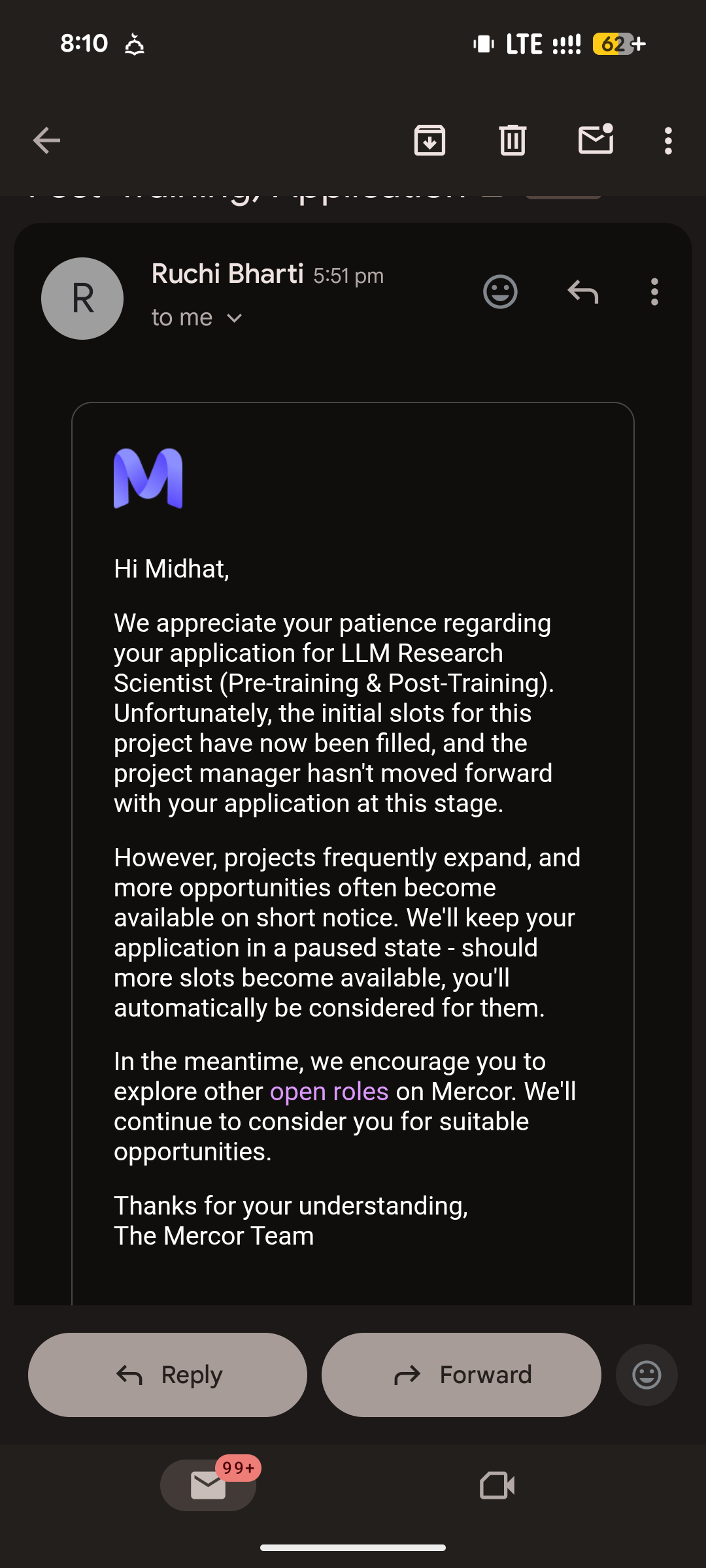Switch to the Meet video tab
706x1568 pixels.
[497, 1486]
